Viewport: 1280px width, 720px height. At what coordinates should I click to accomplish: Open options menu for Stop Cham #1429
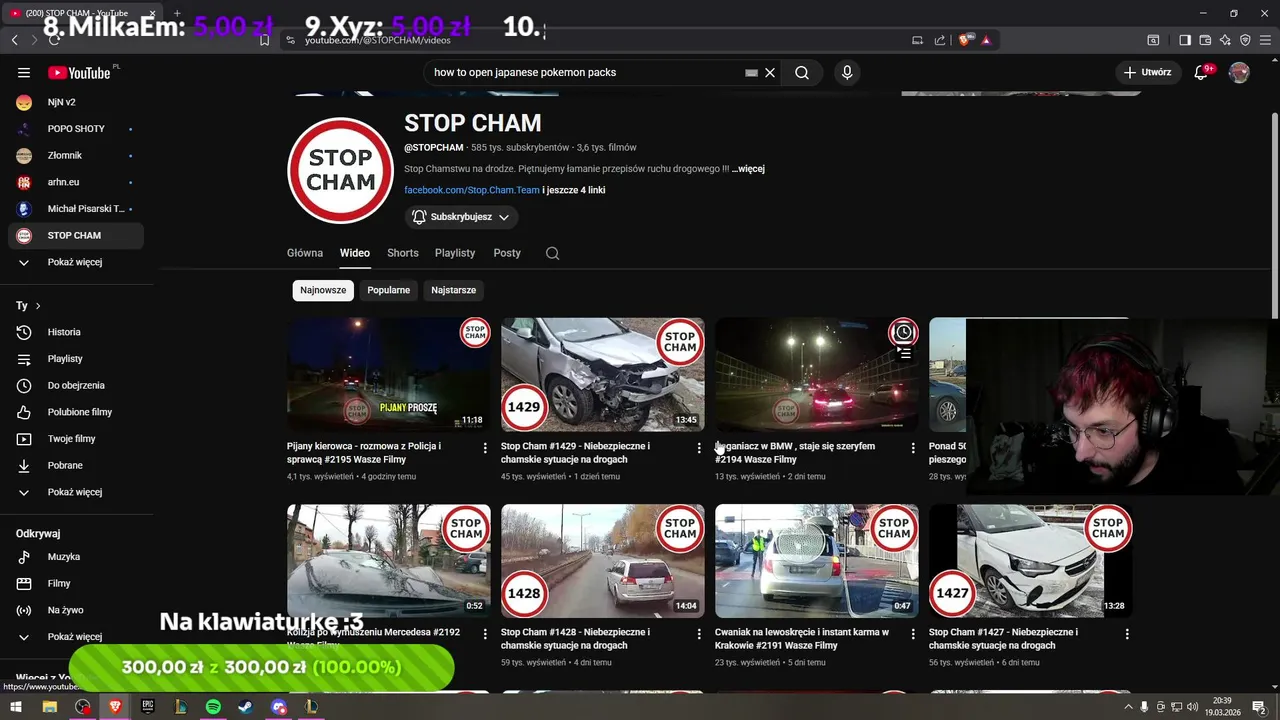(x=699, y=448)
